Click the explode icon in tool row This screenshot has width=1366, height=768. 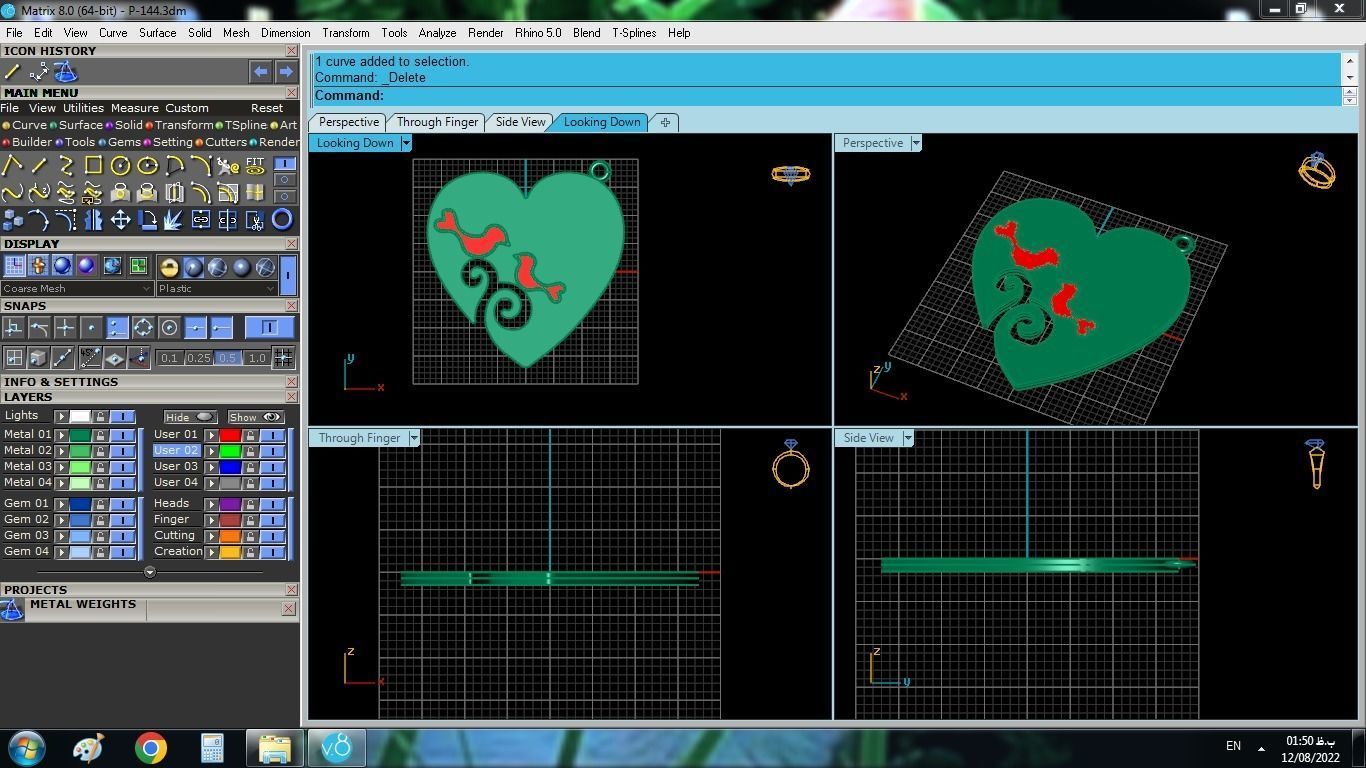[174, 219]
